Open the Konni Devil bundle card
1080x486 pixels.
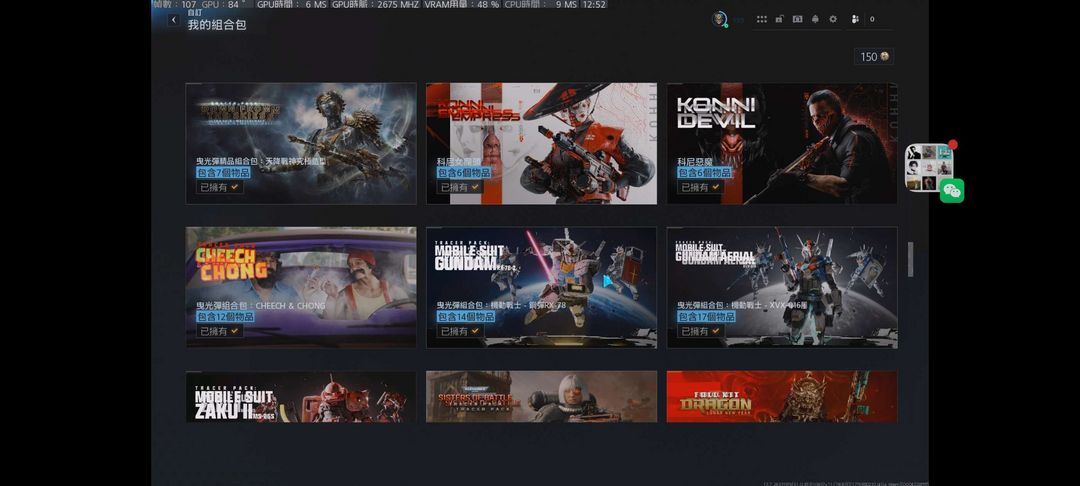coord(782,143)
